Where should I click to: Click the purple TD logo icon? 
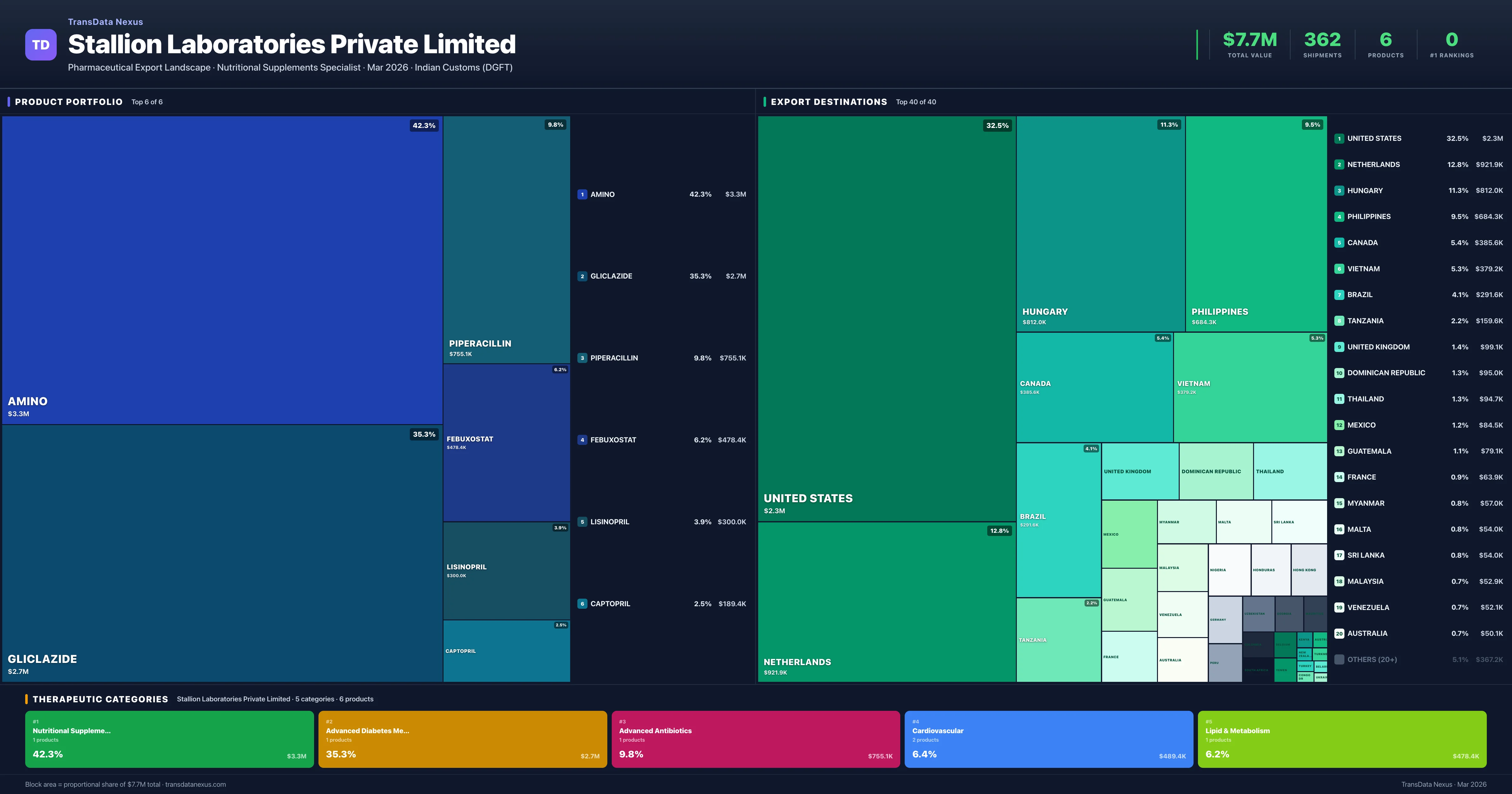point(41,45)
